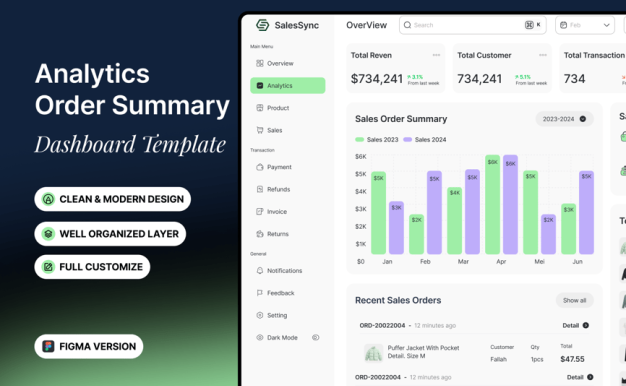Screen dimensions: 626x386
Task: Toggle the Sales 2023 legend series
Action: coord(376,140)
